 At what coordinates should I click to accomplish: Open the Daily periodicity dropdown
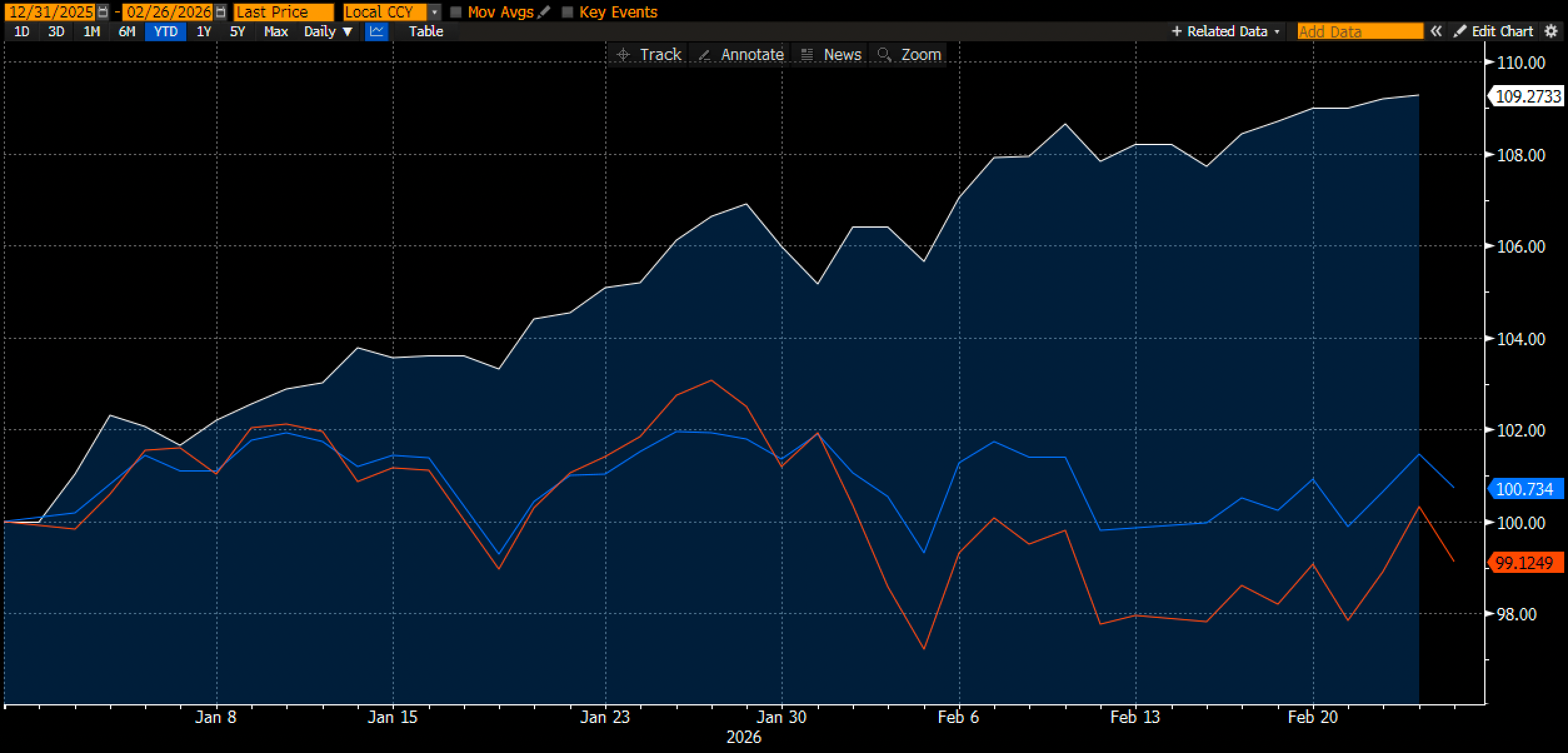tap(328, 31)
